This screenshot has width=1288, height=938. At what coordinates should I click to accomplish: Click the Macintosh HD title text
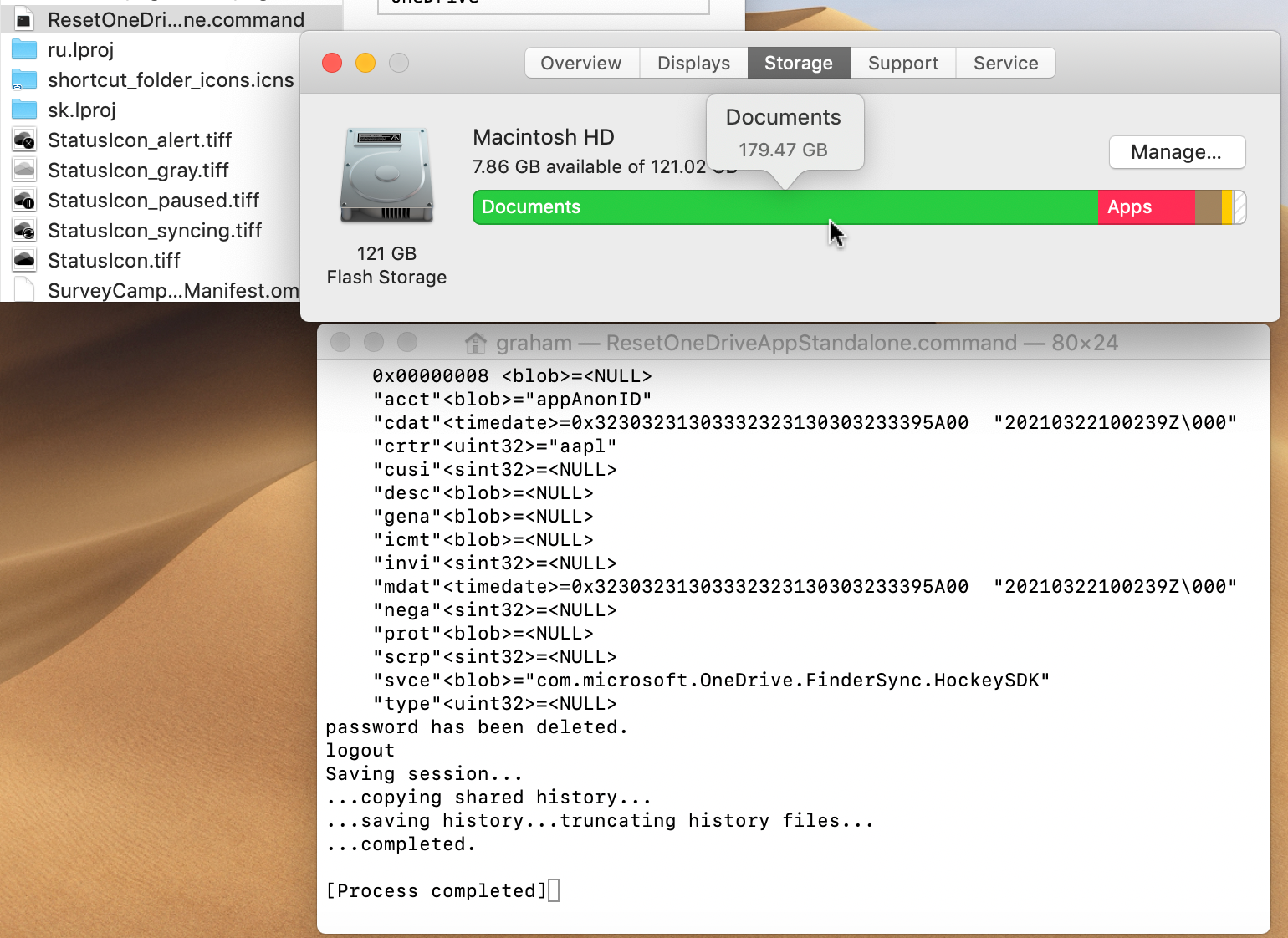tap(544, 137)
